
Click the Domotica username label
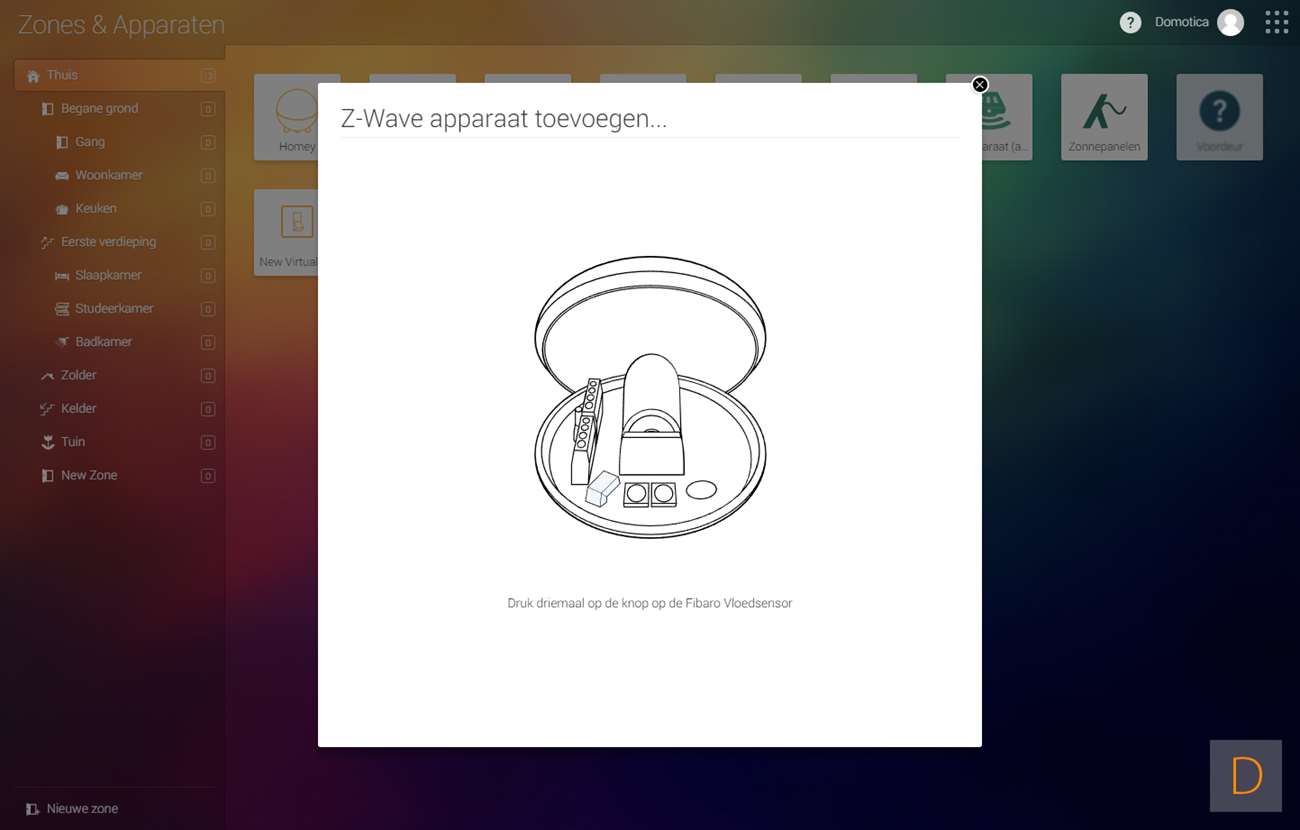point(1181,22)
